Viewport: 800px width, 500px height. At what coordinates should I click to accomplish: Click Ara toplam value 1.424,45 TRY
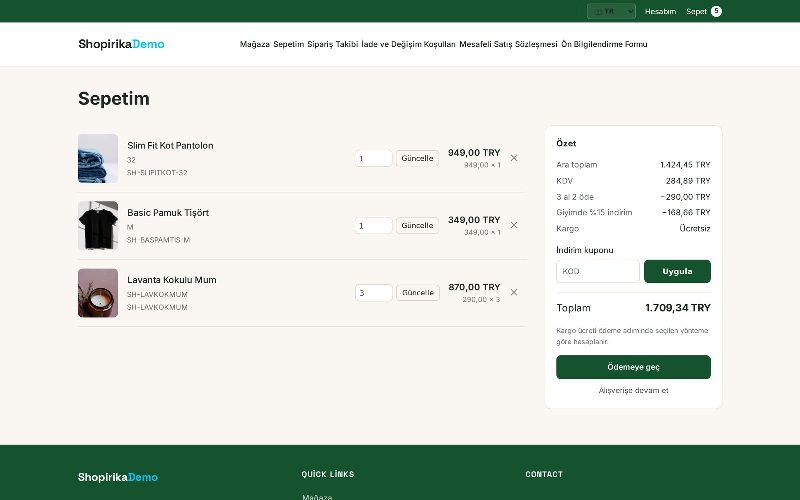click(685, 165)
